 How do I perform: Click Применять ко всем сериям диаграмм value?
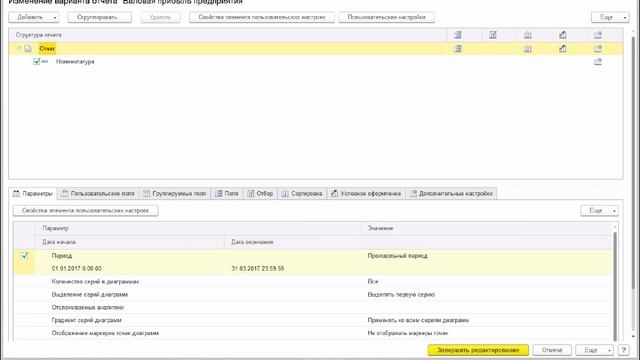pos(418,320)
